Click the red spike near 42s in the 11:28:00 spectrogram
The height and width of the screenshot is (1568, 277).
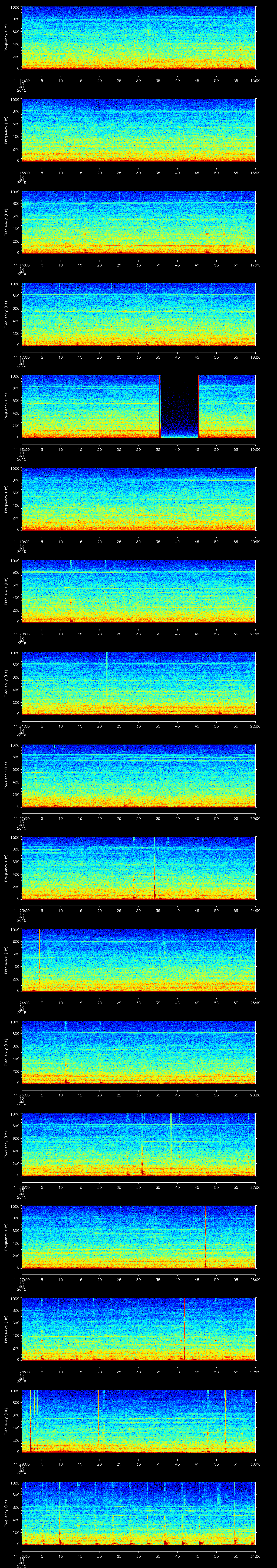(184, 1328)
